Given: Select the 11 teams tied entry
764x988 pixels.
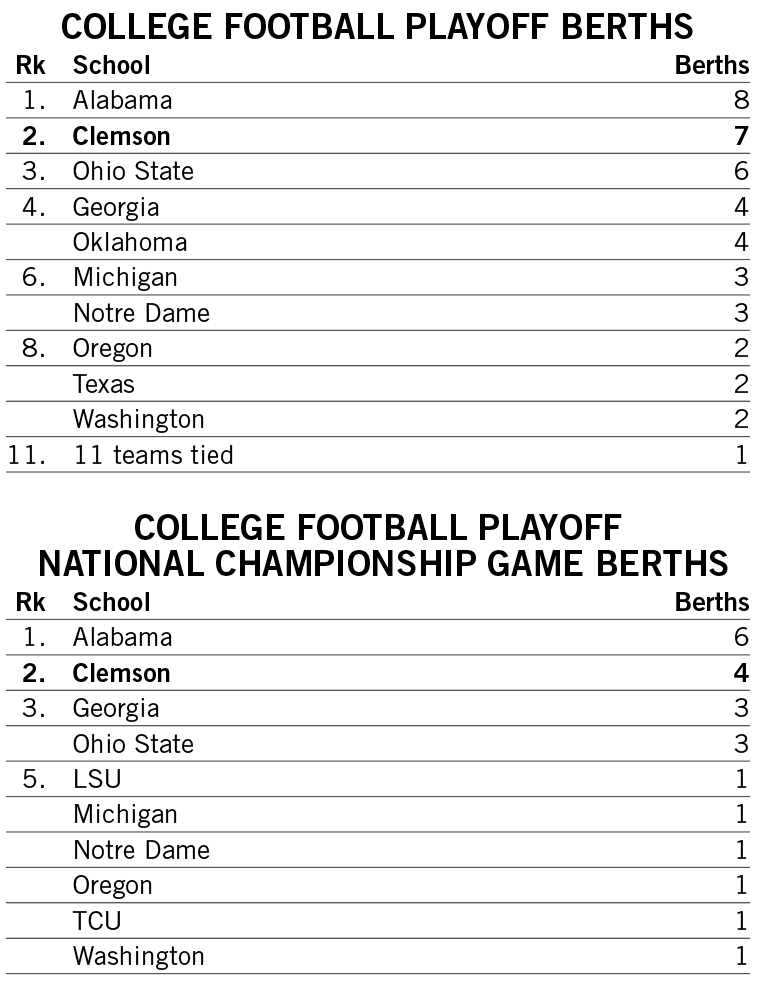Looking at the screenshot, I should pos(153,455).
